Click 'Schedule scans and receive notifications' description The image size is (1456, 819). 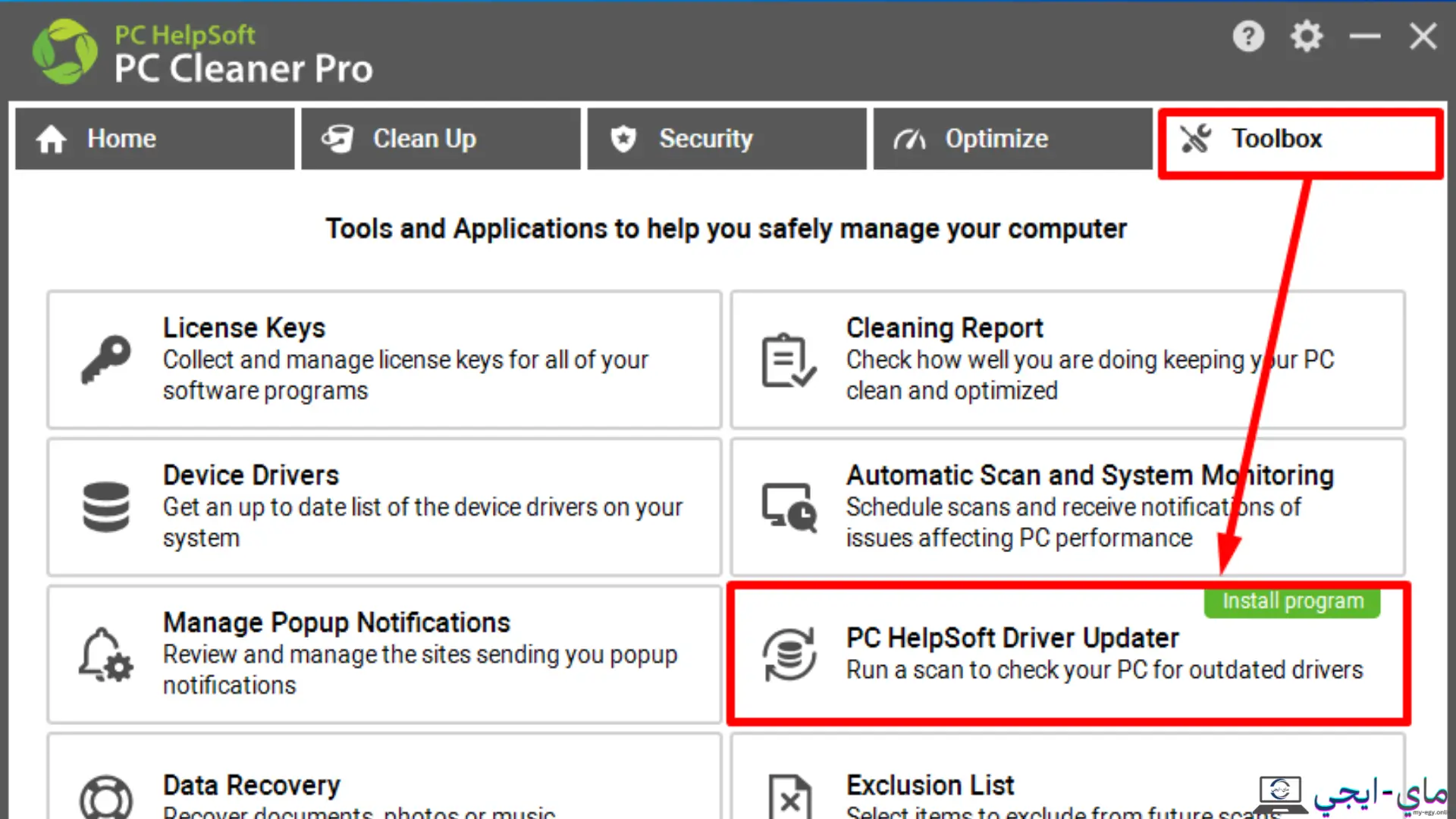[x=1073, y=522]
